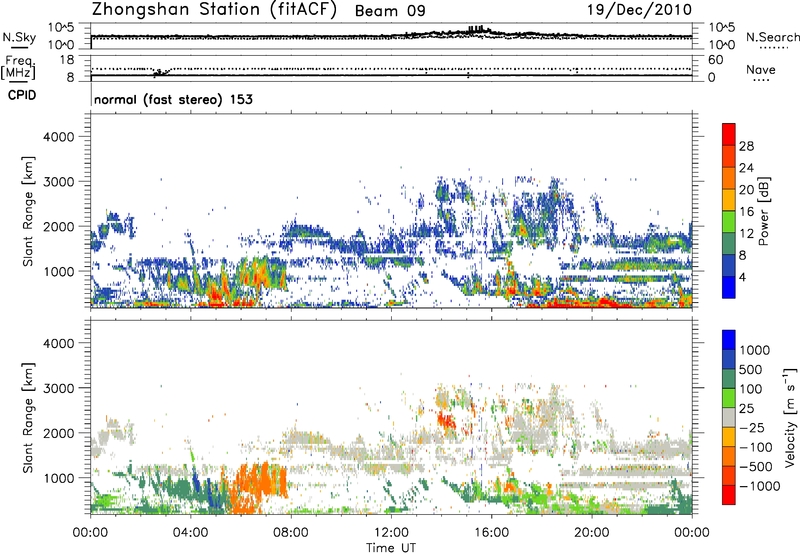Click the 'N.Search' legend label

772,37
